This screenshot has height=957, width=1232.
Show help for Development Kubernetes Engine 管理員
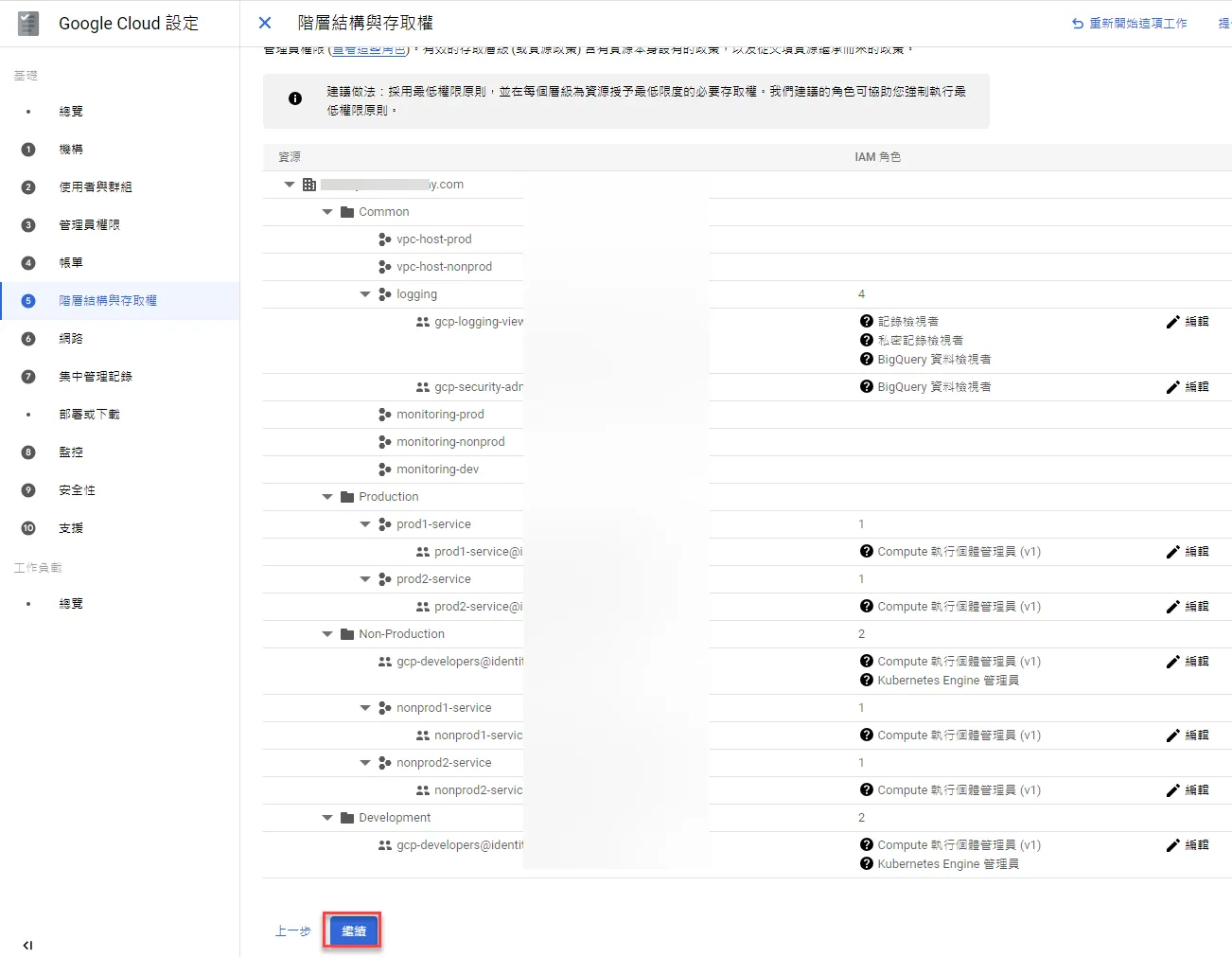[x=866, y=863]
